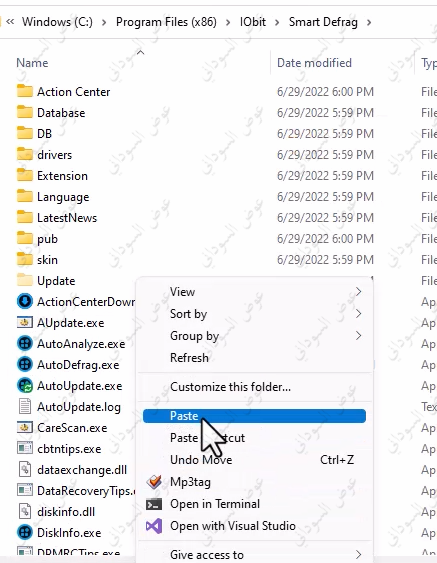Select Customize this folder option
Viewport: 437px width, 563px height.
[230, 387]
